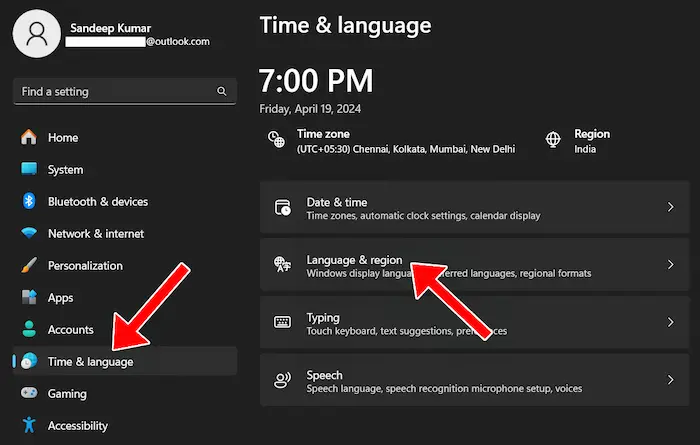The width and height of the screenshot is (700, 445).
Task: Click the Time zones, automatic clock settings description
Action: [x=423, y=216]
